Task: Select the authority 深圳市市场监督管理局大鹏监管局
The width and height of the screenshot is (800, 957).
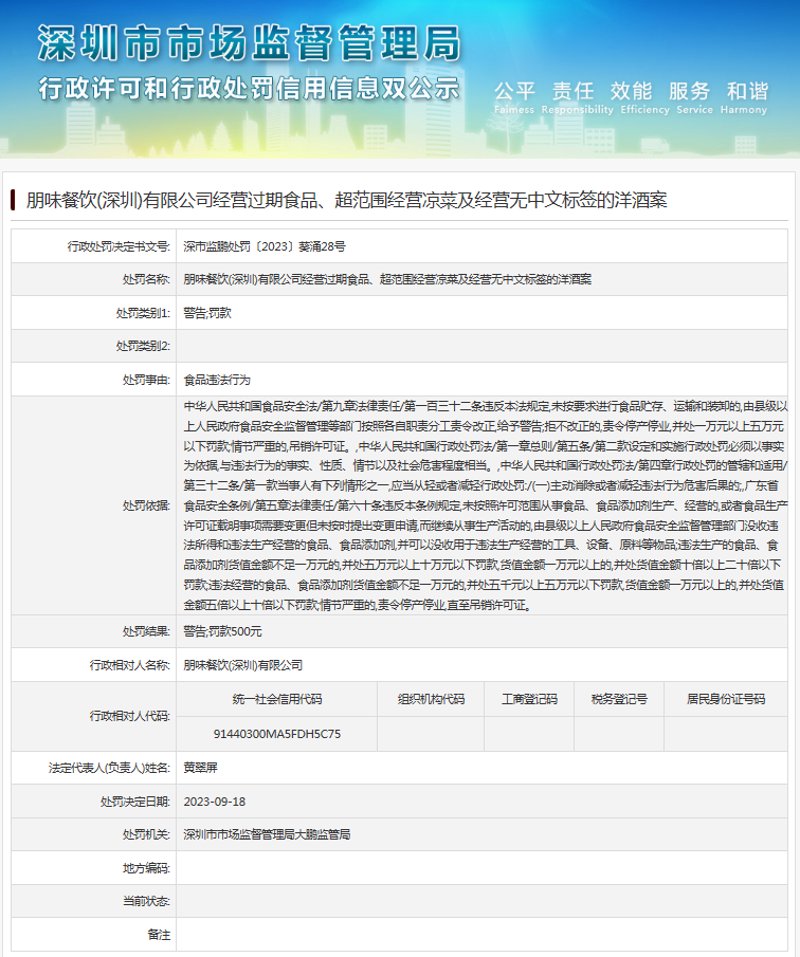Action: [267, 834]
